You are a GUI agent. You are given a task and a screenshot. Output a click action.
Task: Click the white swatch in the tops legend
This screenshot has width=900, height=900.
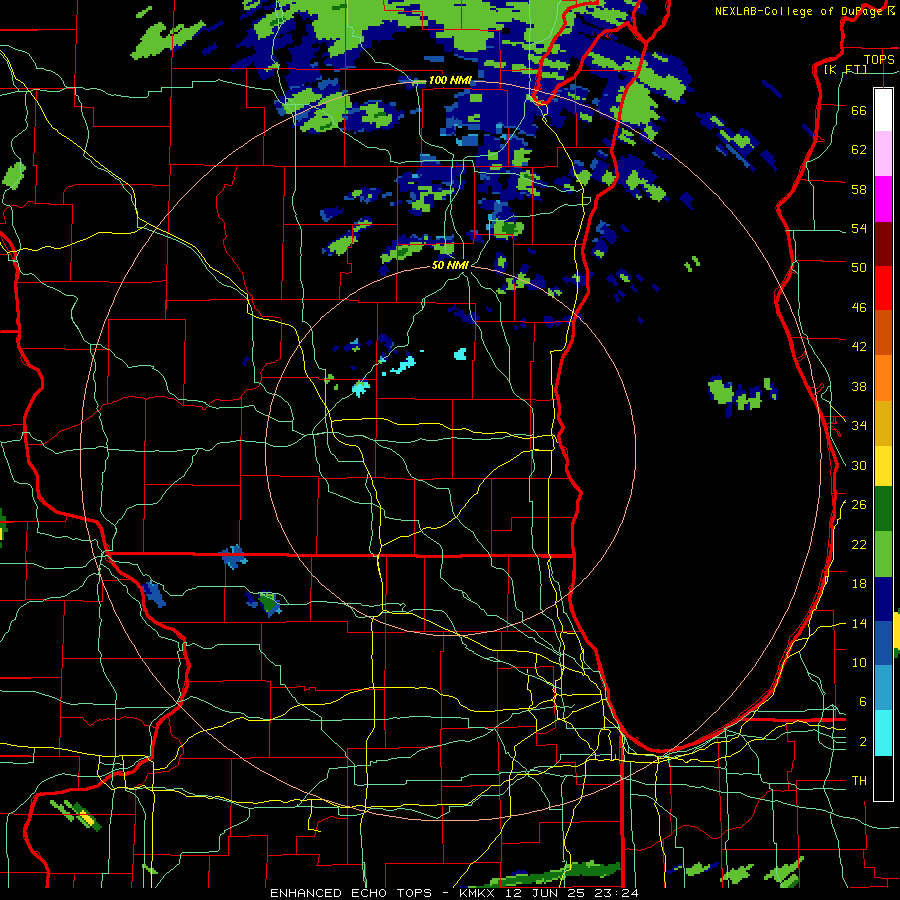pos(883,110)
